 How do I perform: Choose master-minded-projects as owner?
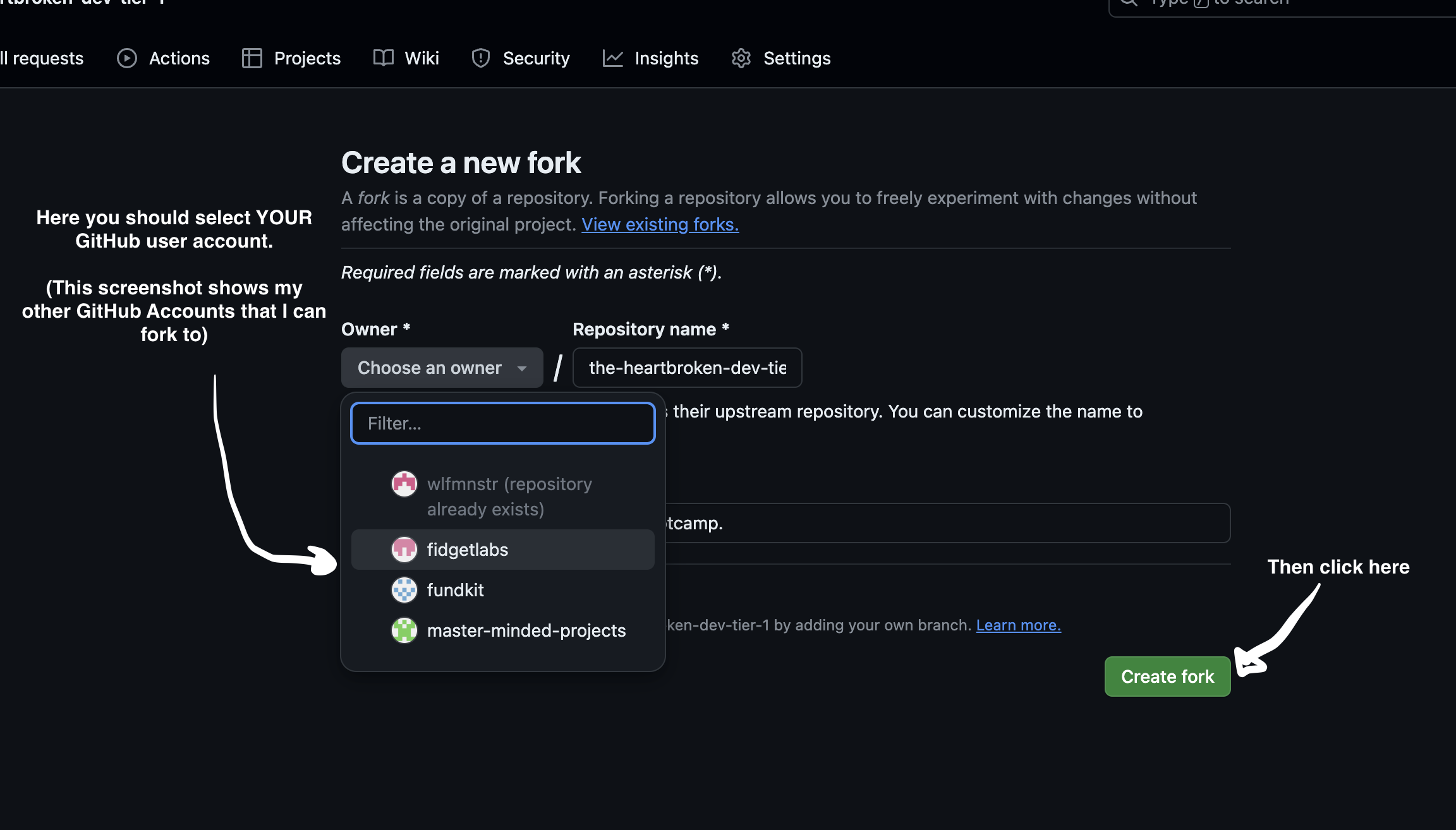tap(503, 630)
